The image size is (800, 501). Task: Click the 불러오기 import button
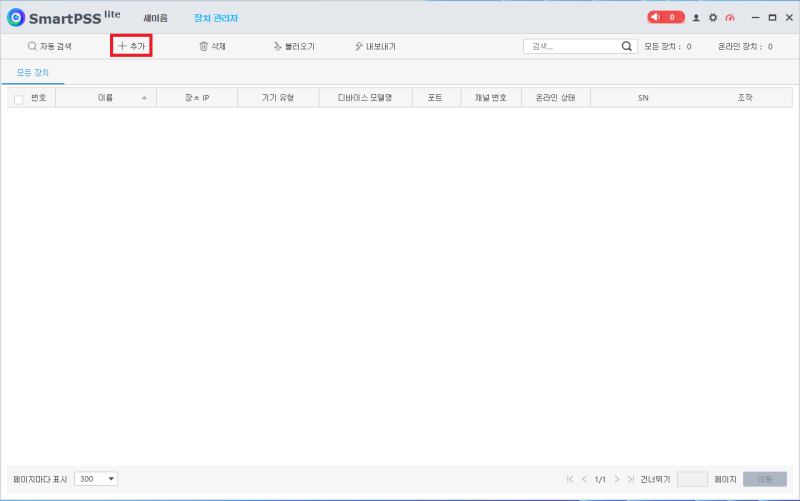tap(294, 46)
